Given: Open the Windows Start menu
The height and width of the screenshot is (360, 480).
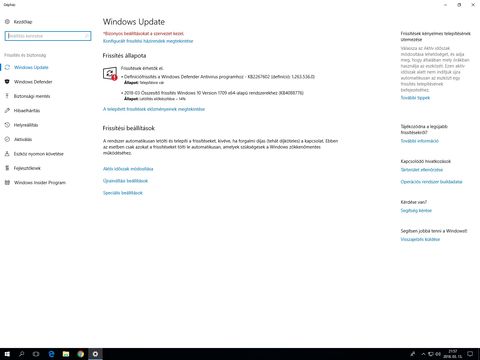Looking at the screenshot, I should [x=7, y=354].
